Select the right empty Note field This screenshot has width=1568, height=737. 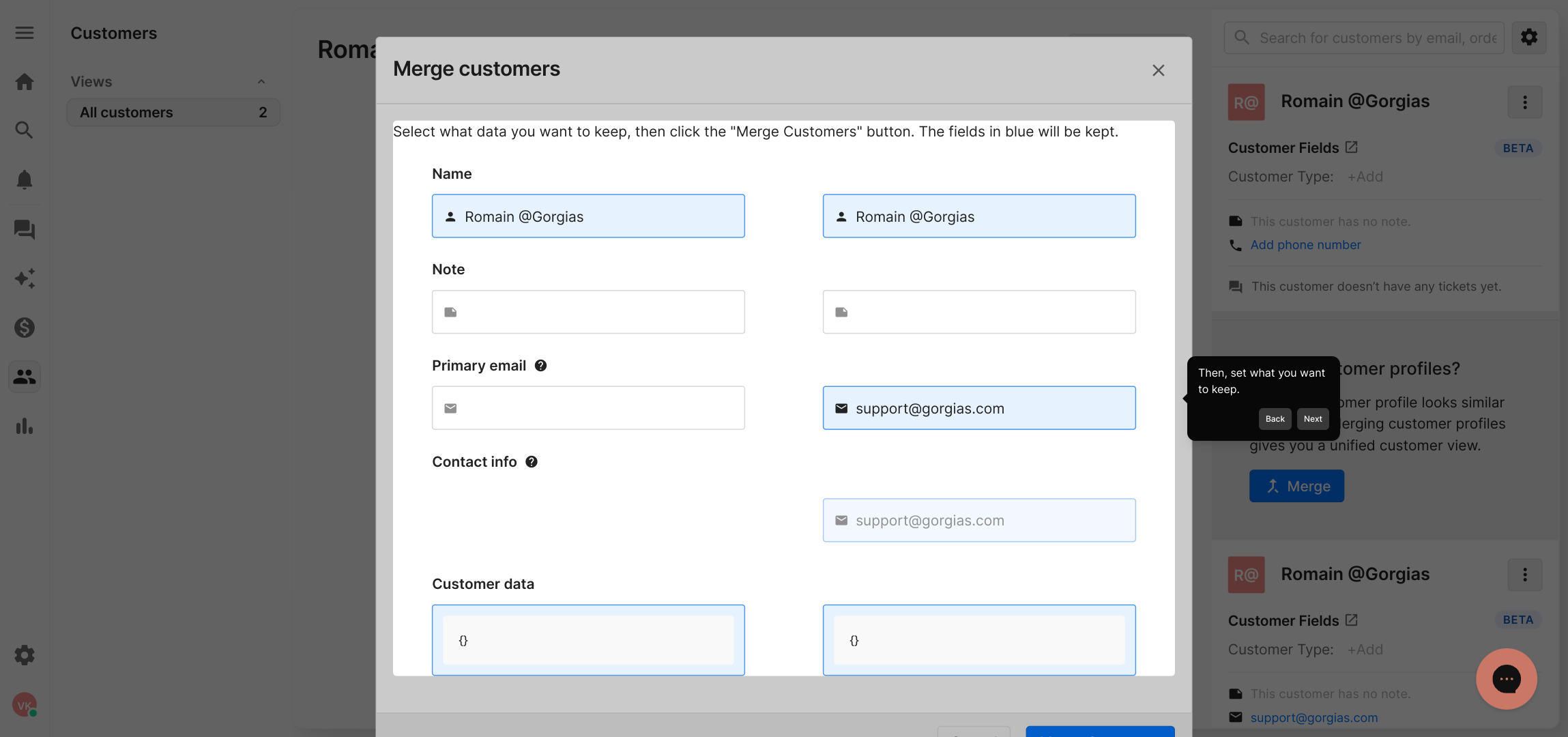point(979,312)
